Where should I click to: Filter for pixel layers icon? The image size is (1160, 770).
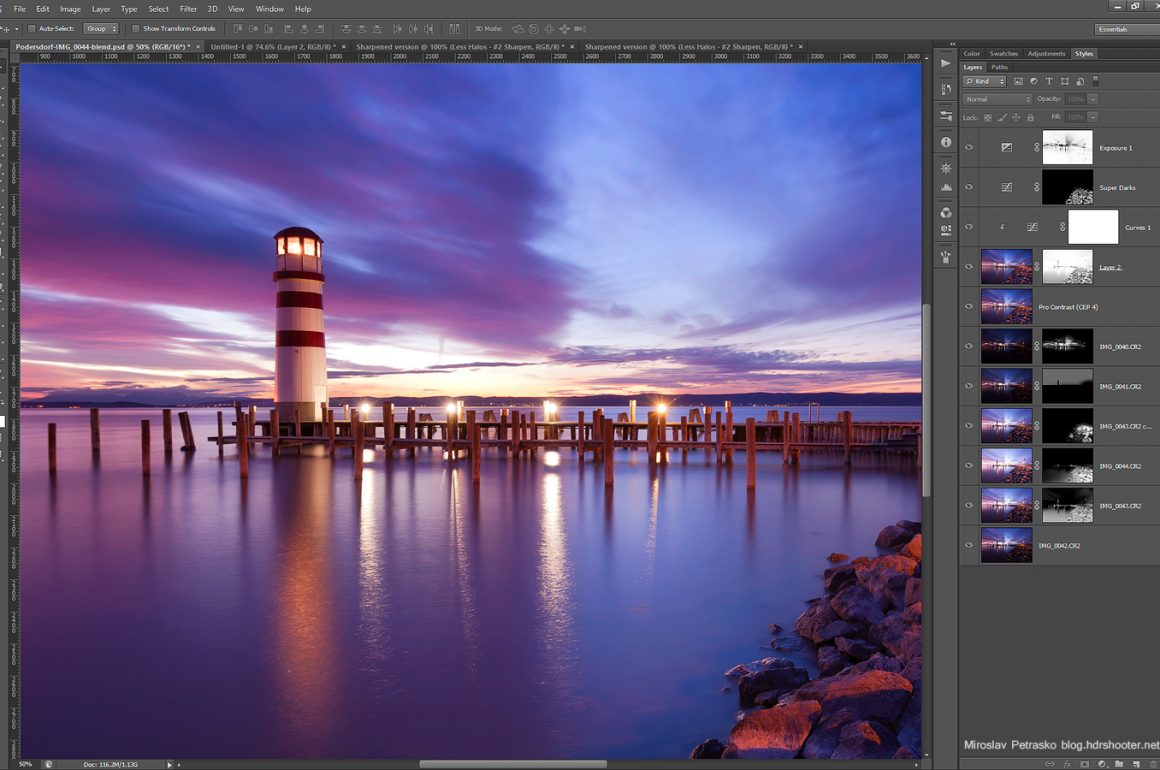coord(1018,81)
